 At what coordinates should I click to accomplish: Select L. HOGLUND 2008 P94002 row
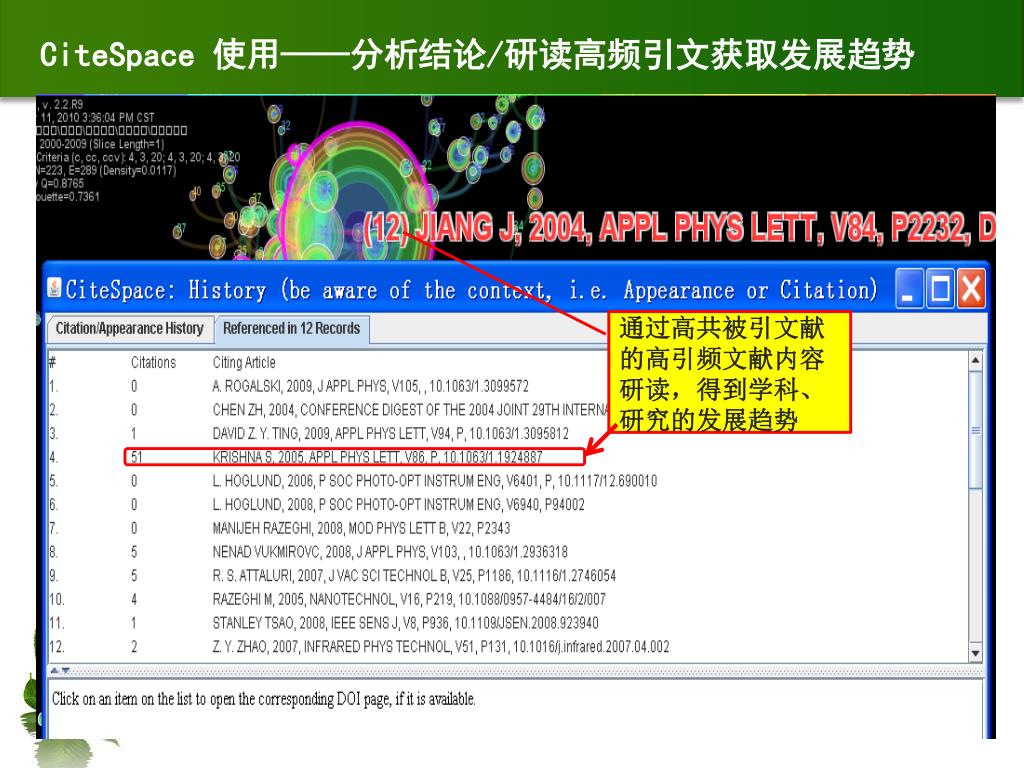pos(398,505)
